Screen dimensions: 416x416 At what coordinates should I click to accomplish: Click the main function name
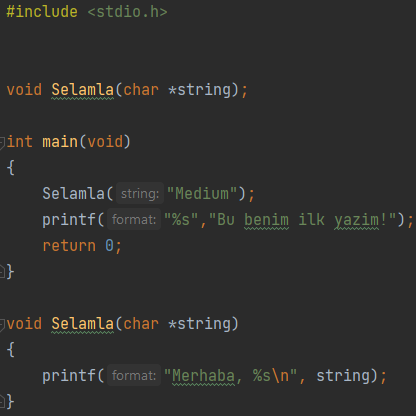(x=60, y=142)
